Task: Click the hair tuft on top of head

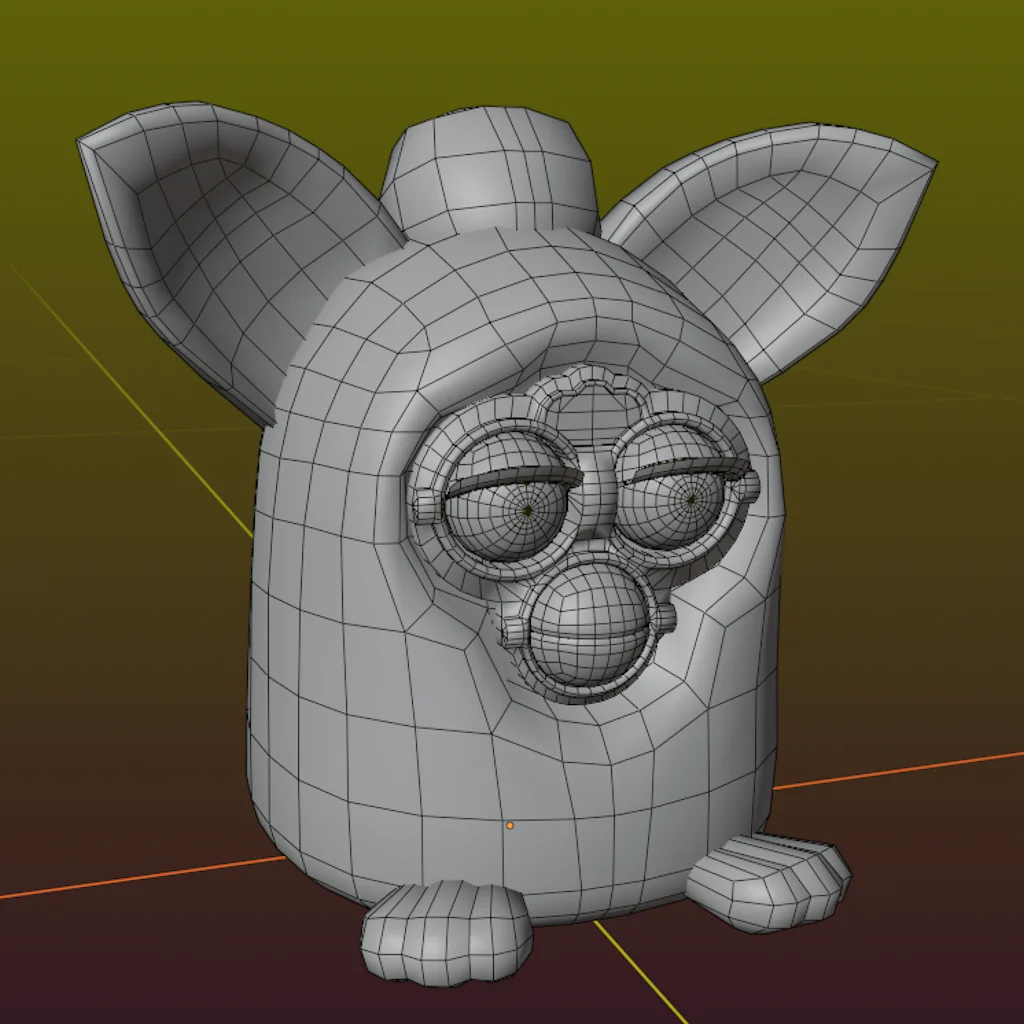Action: pos(490,173)
